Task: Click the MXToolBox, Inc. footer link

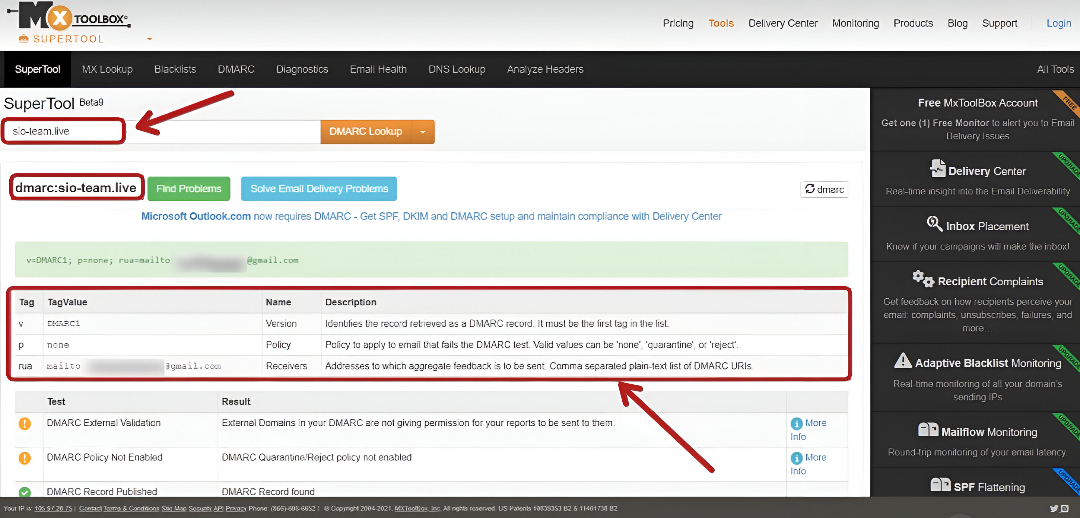Action: click(417, 508)
